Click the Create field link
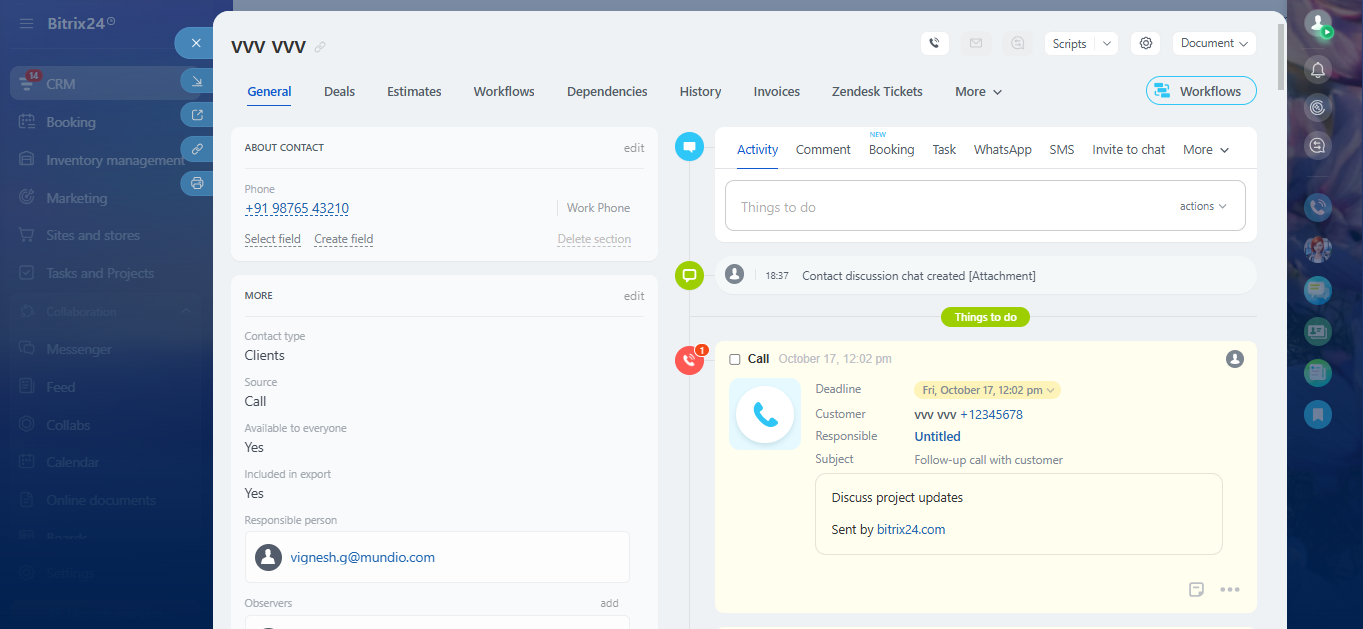Screen dimensions: 1363x629 343,239
